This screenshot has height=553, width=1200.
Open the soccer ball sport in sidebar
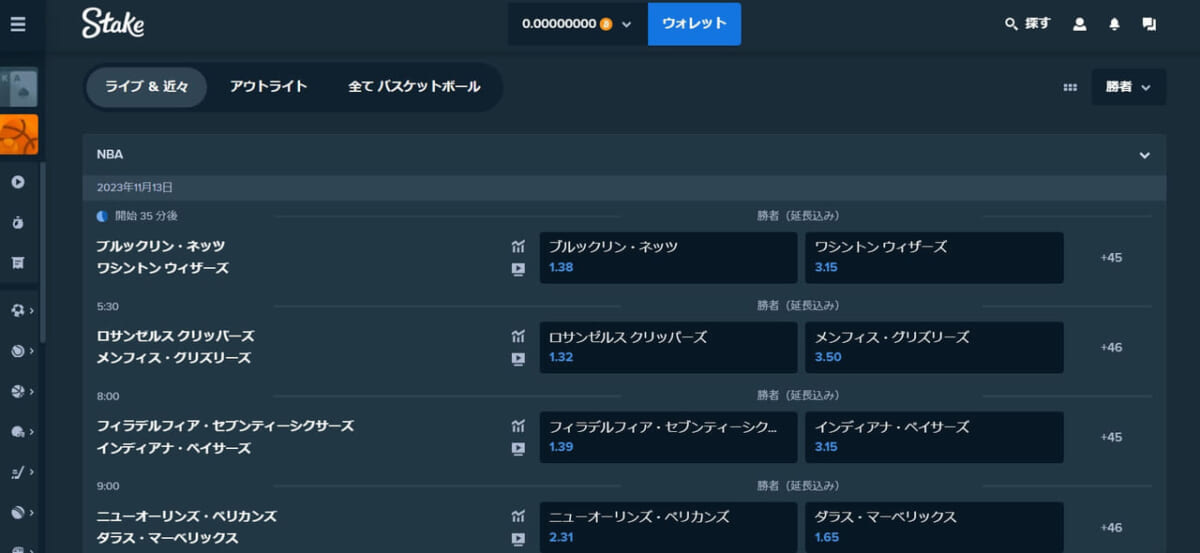tap(17, 310)
